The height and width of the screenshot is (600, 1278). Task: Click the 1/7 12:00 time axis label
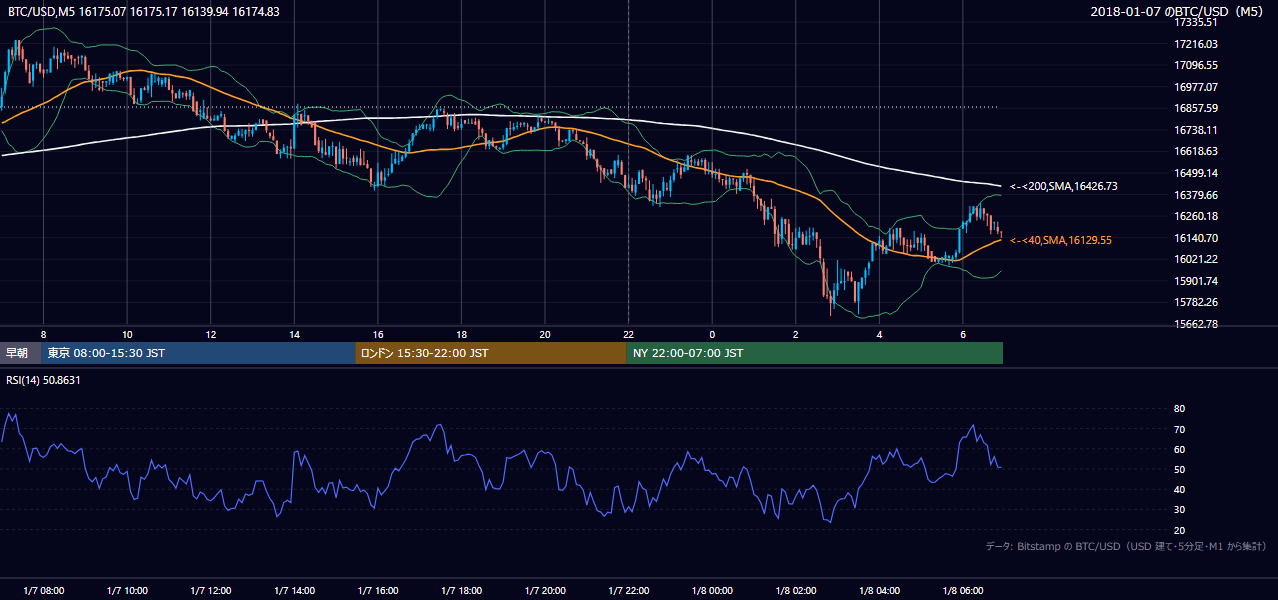pyautogui.click(x=211, y=591)
